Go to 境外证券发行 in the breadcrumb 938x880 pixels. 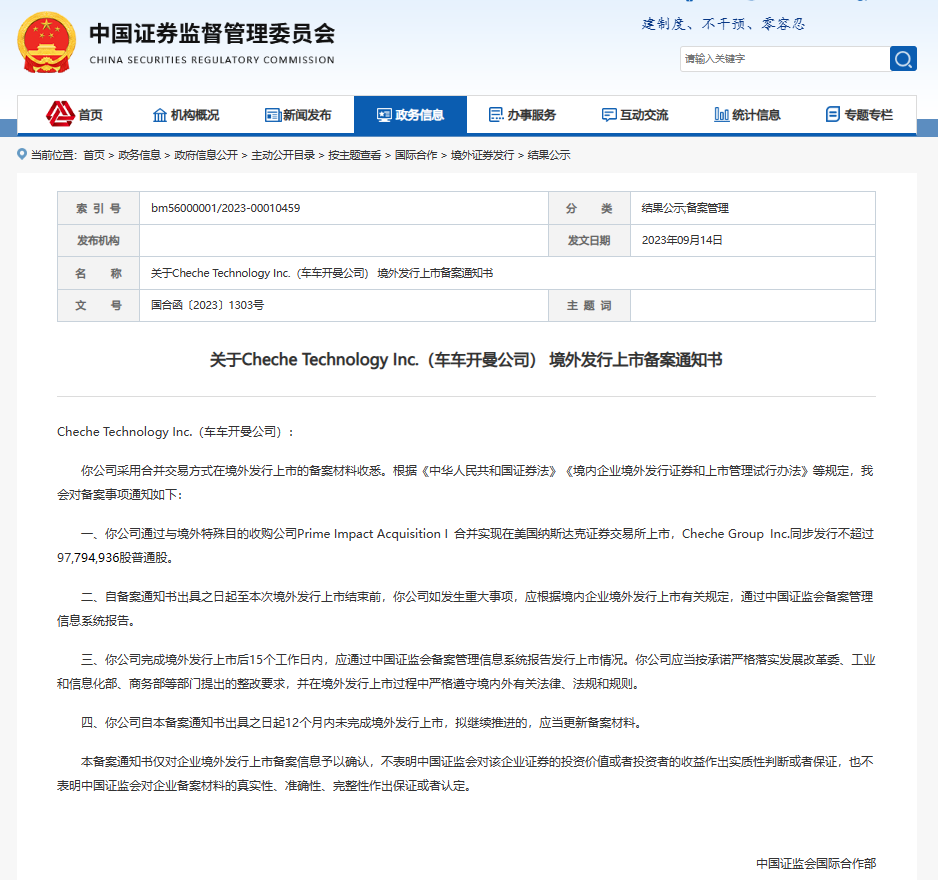click(482, 156)
